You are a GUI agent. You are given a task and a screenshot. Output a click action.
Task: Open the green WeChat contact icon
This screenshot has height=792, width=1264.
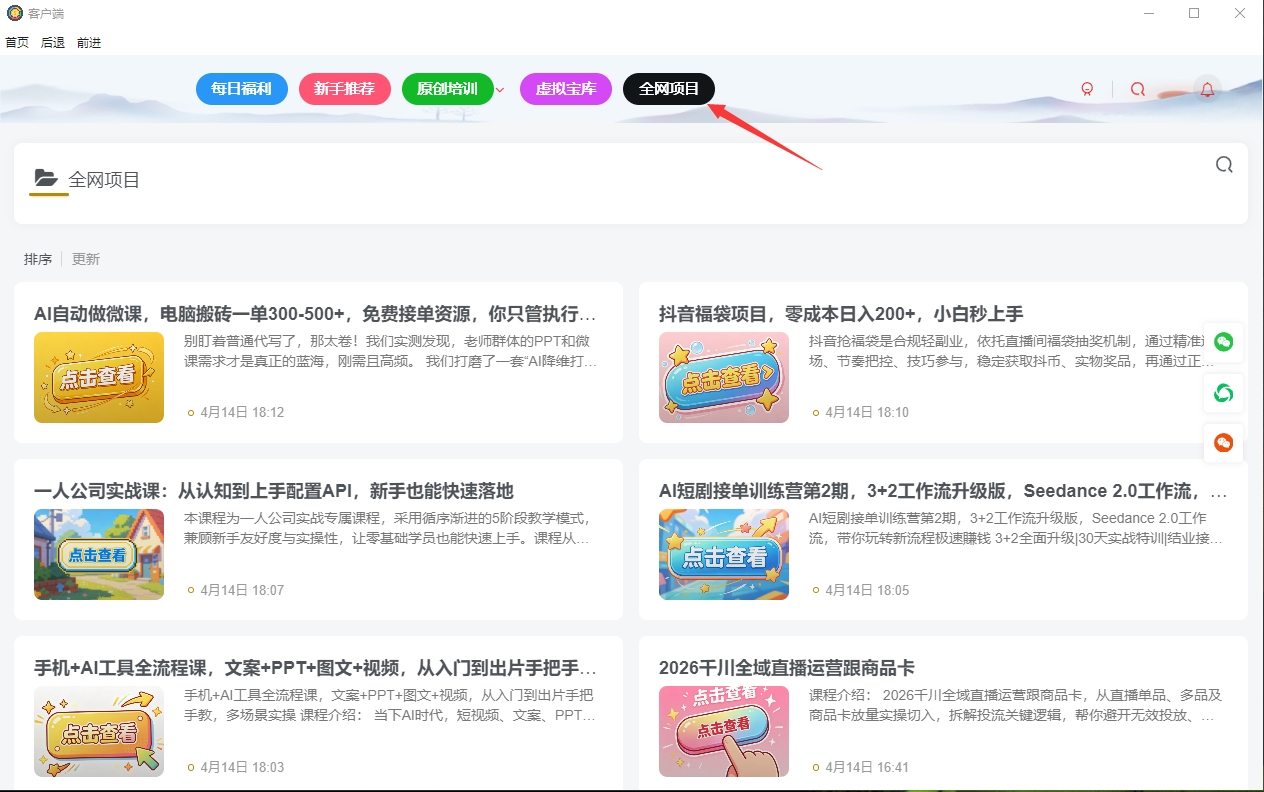(1223, 342)
